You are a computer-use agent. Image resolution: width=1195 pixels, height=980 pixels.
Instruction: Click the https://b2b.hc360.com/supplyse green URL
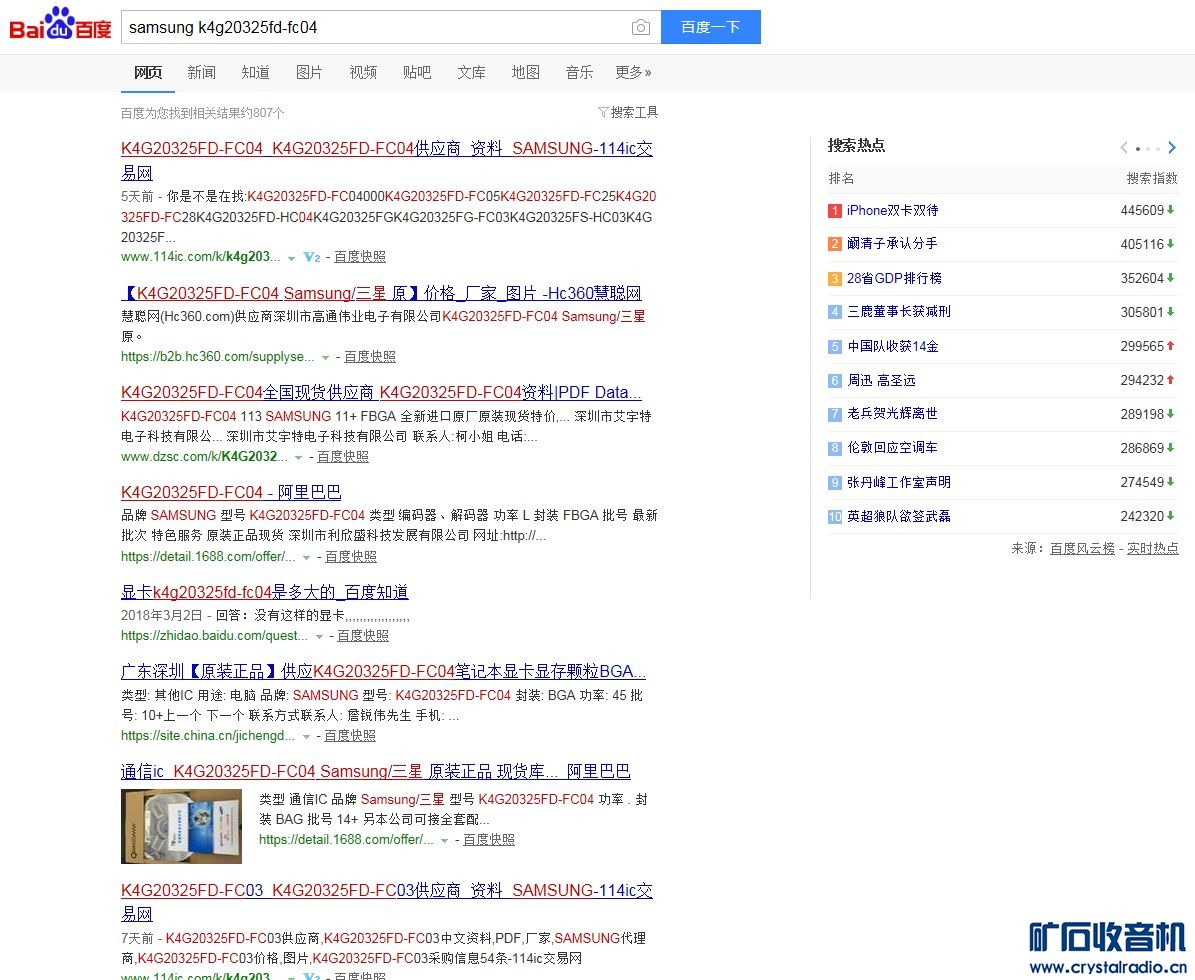click(x=217, y=357)
